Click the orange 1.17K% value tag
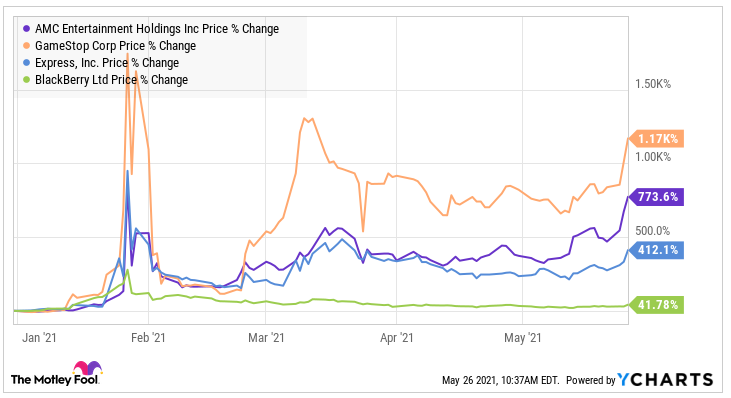Screen dimensions: 731x398 tap(656, 139)
